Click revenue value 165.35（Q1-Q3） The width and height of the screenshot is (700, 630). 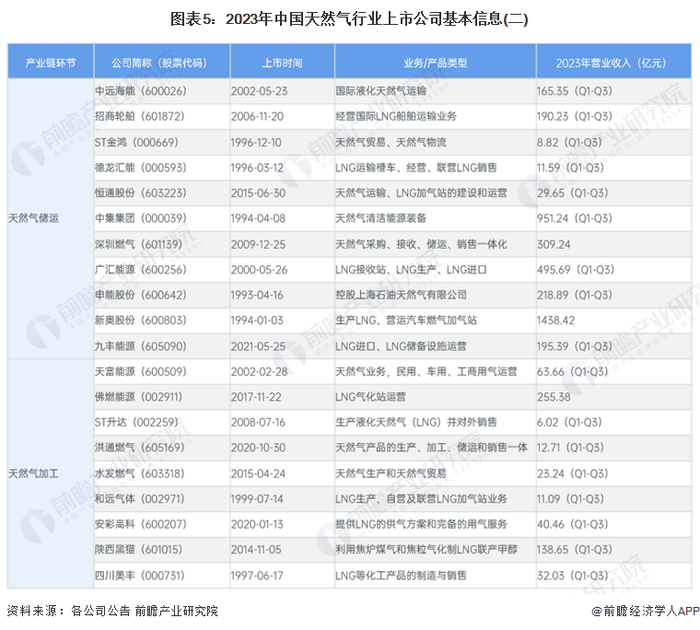click(575, 91)
